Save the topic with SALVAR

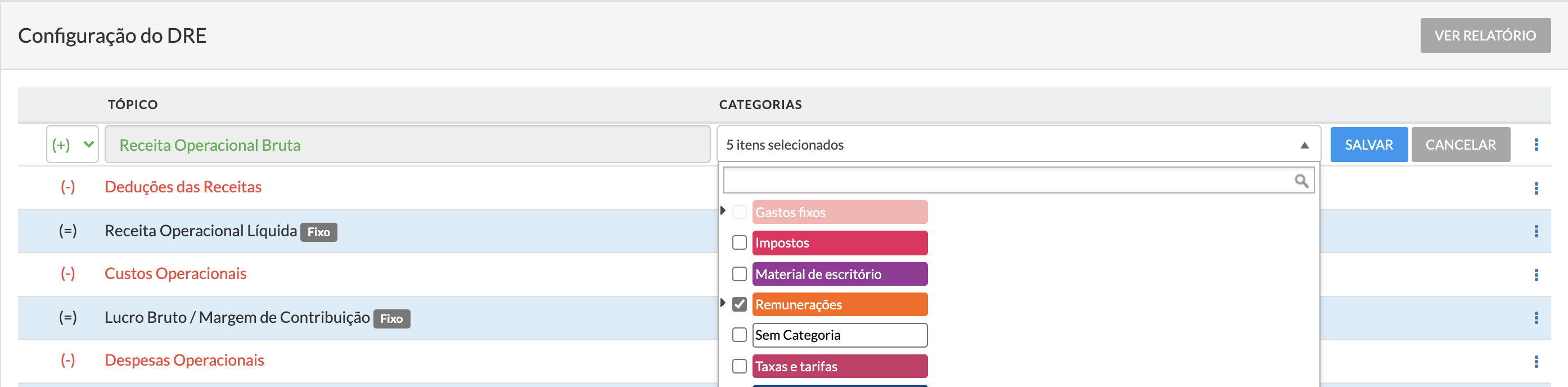tap(1368, 145)
